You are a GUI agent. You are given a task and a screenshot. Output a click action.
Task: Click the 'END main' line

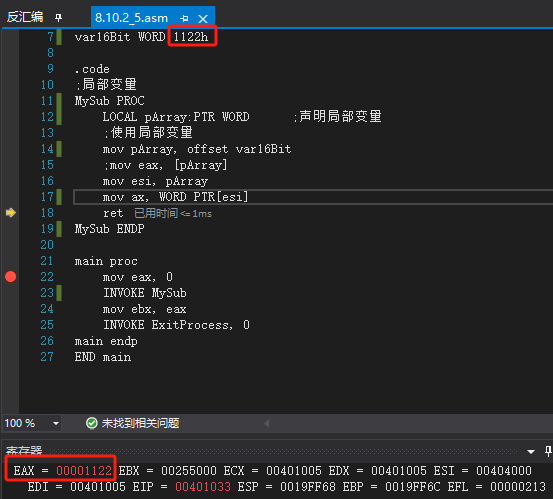click(103, 357)
